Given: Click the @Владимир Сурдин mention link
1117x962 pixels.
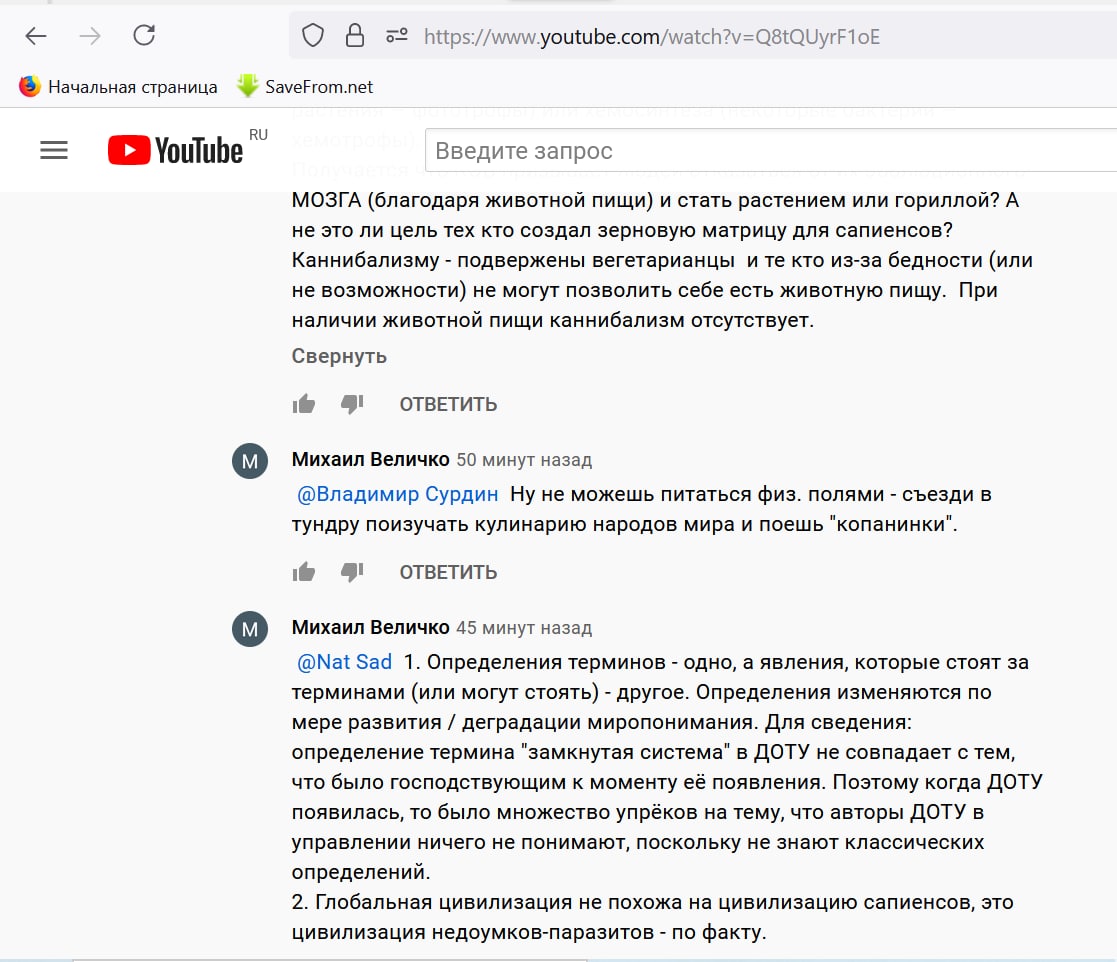Looking at the screenshot, I should click(398, 494).
